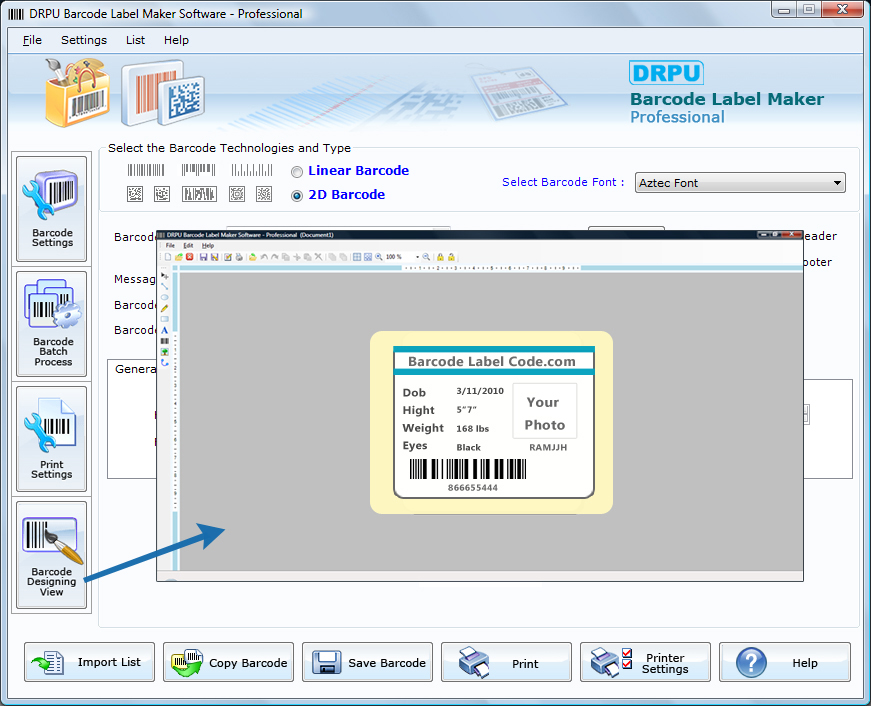This screenshot has width=871, height=706.
Task: Select the Line drawing tool
Action: 165,287
